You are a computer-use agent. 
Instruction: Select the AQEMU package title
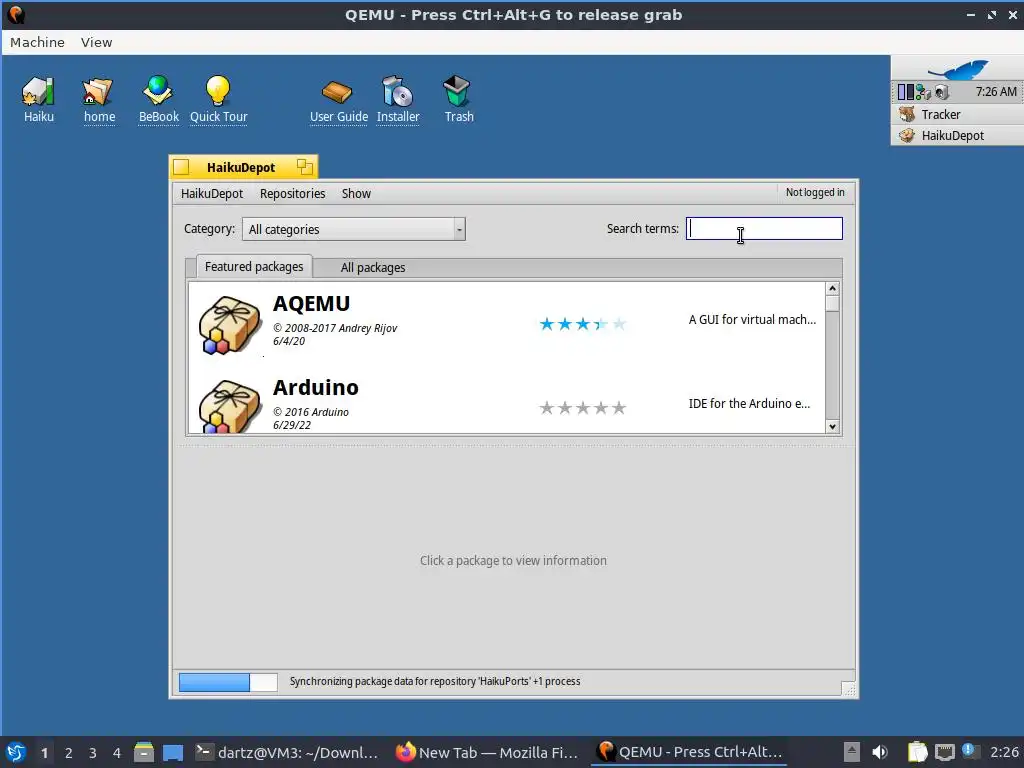312,304
